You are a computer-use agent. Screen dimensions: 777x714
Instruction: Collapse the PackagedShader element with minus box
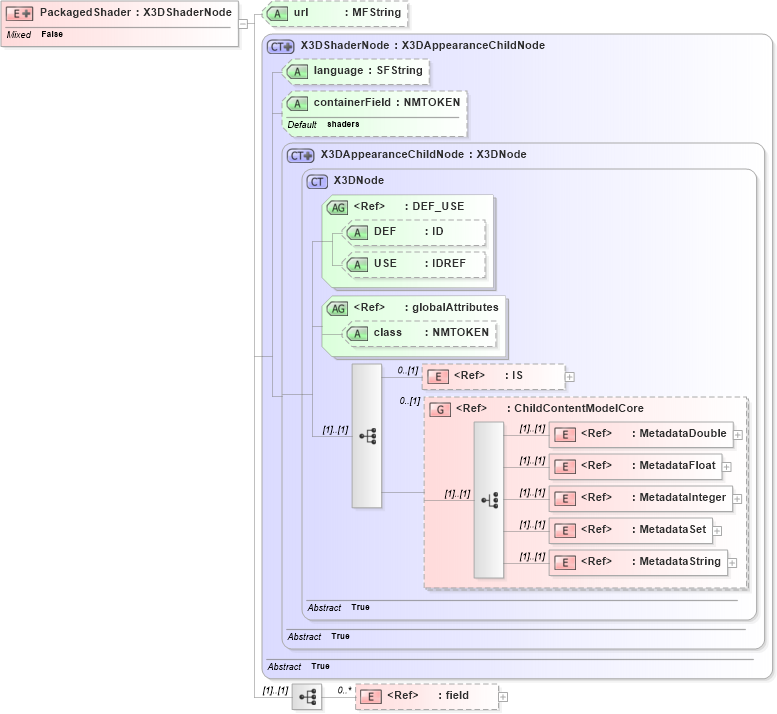[x=243, y=23]
